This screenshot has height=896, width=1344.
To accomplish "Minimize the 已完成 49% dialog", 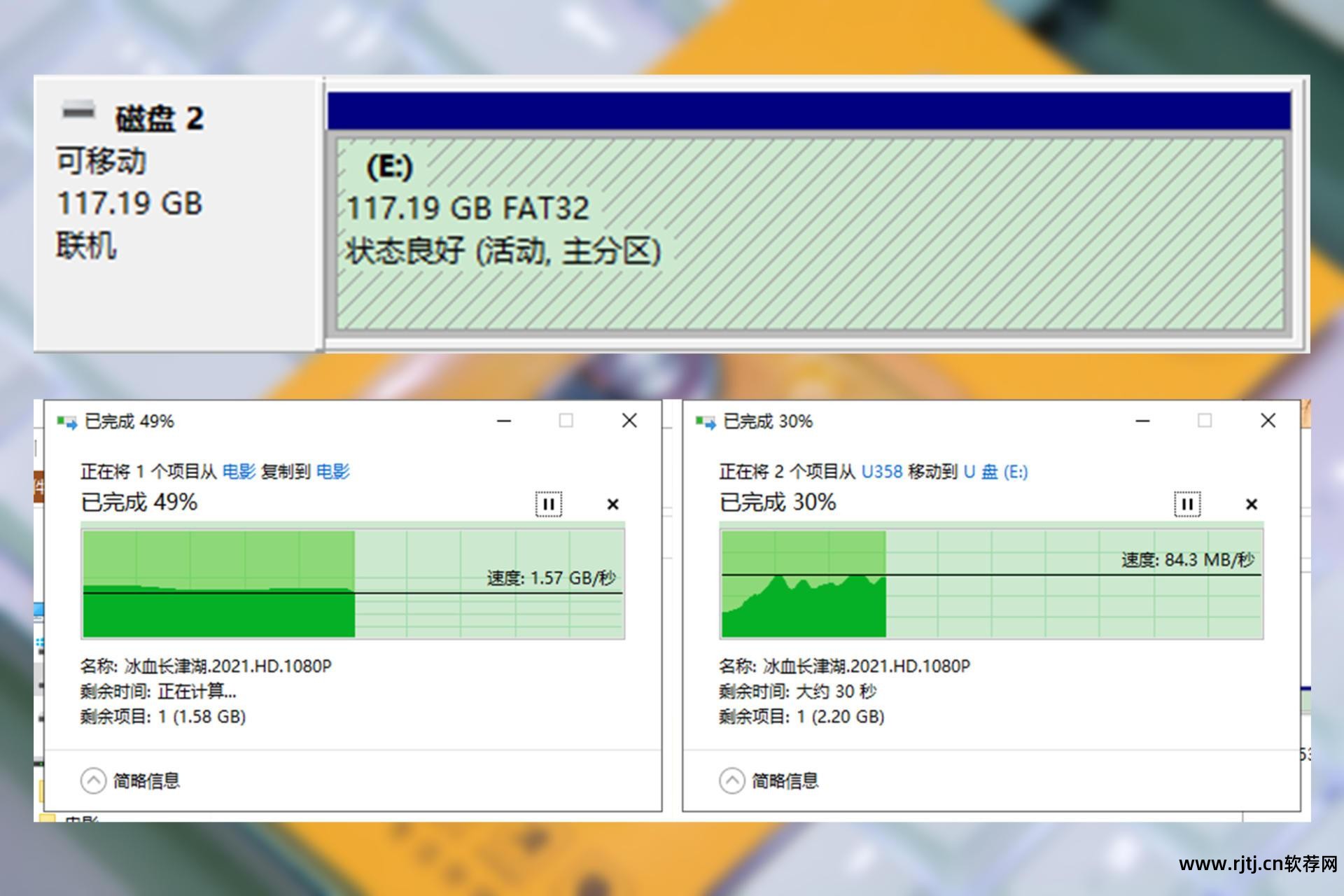I will [x=504, y=421].
